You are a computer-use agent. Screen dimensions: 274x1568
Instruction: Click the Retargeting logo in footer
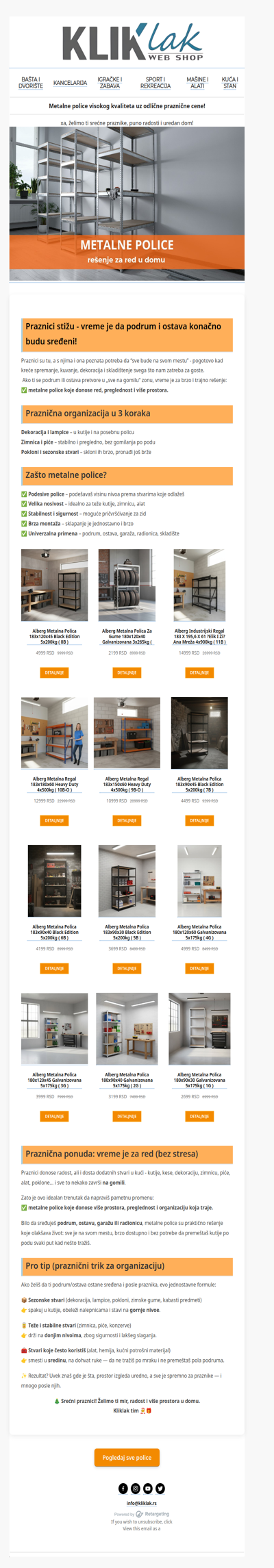pyautogui.click(x=152, y=1514)
